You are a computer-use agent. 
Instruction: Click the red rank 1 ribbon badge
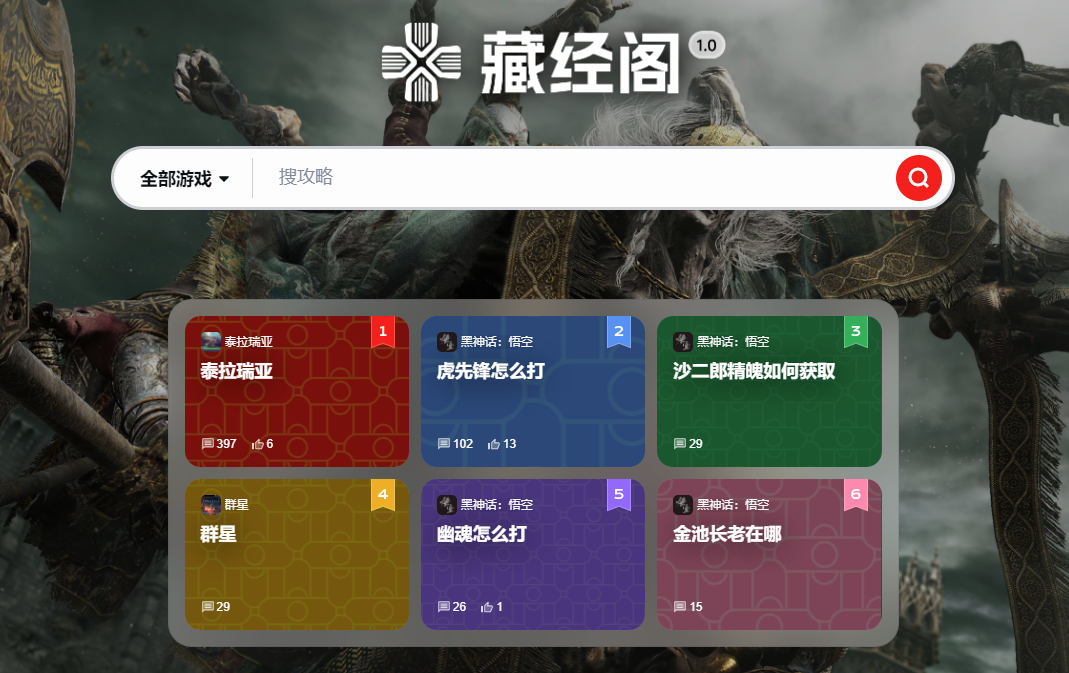[383, 332]
